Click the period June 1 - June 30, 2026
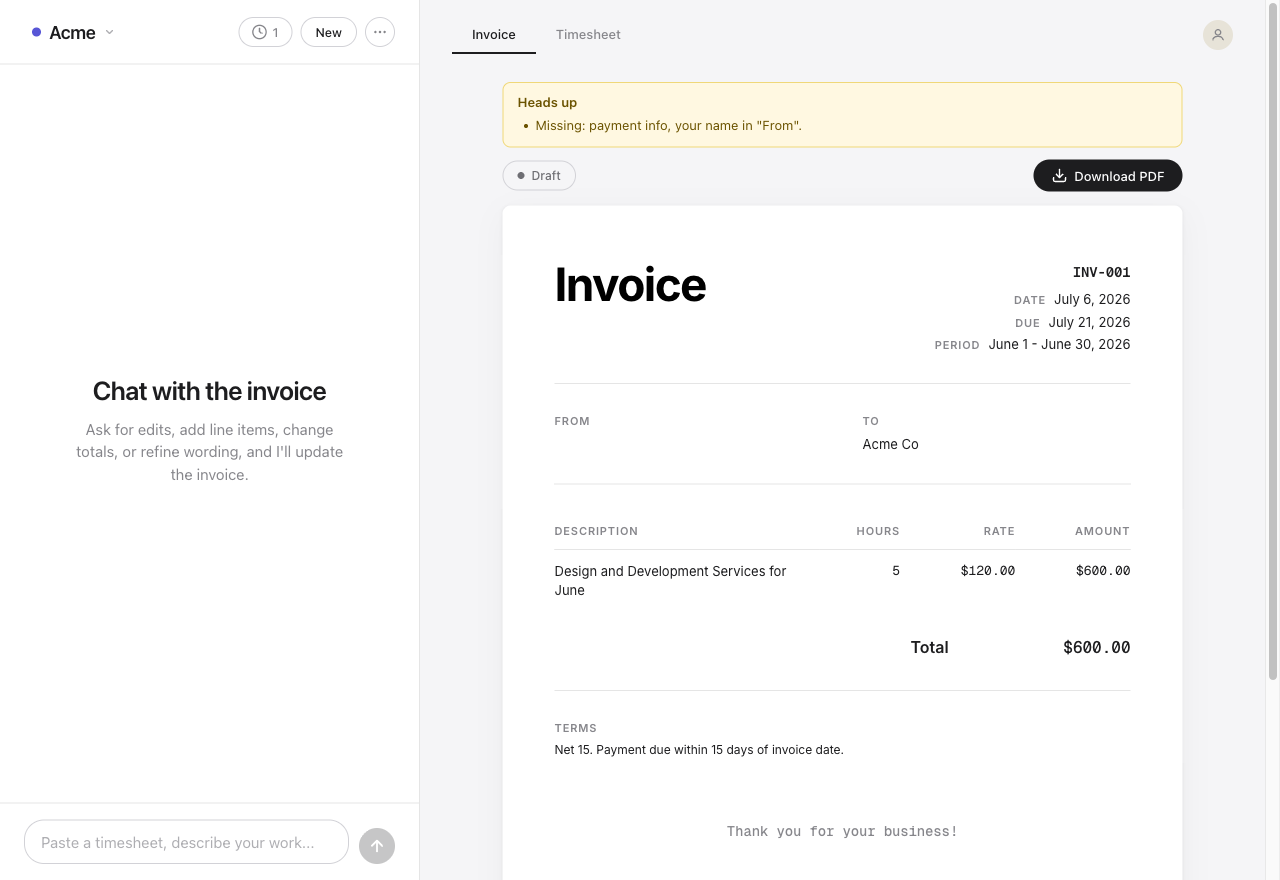Screen dimensions: 1280x880 [1059, 344]
